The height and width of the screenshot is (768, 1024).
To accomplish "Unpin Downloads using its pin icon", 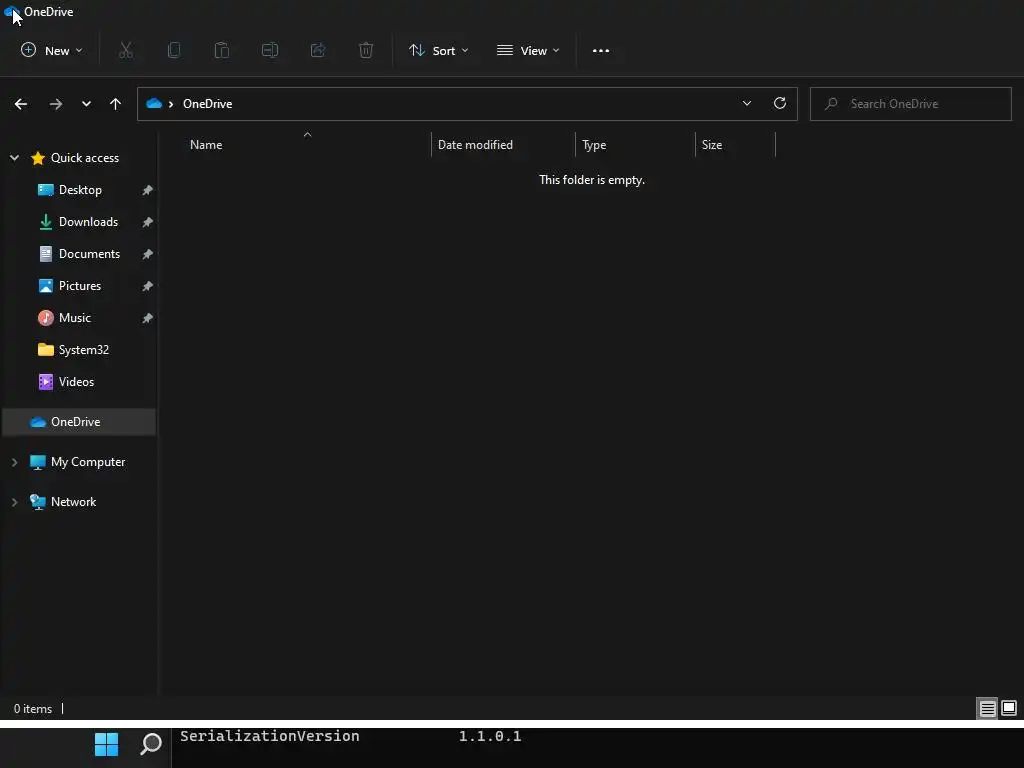I will [x=148, y=222].
